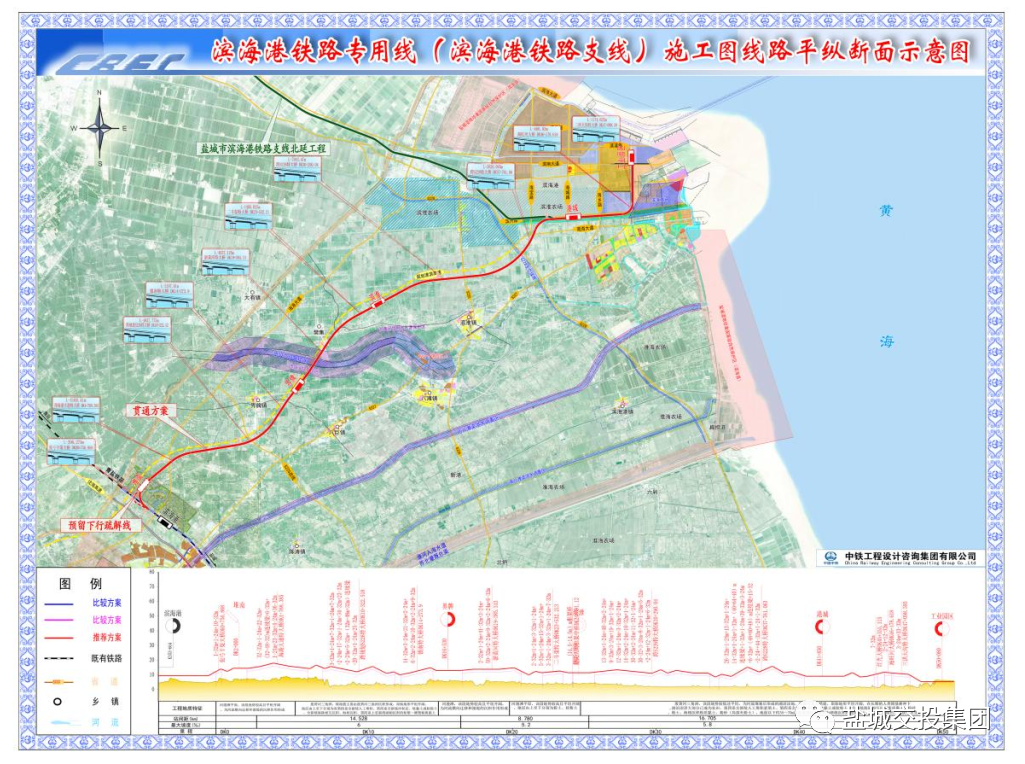Click the blue 比较方案 line in the legend
The image size is (1025, 764).
pos(58,604)
